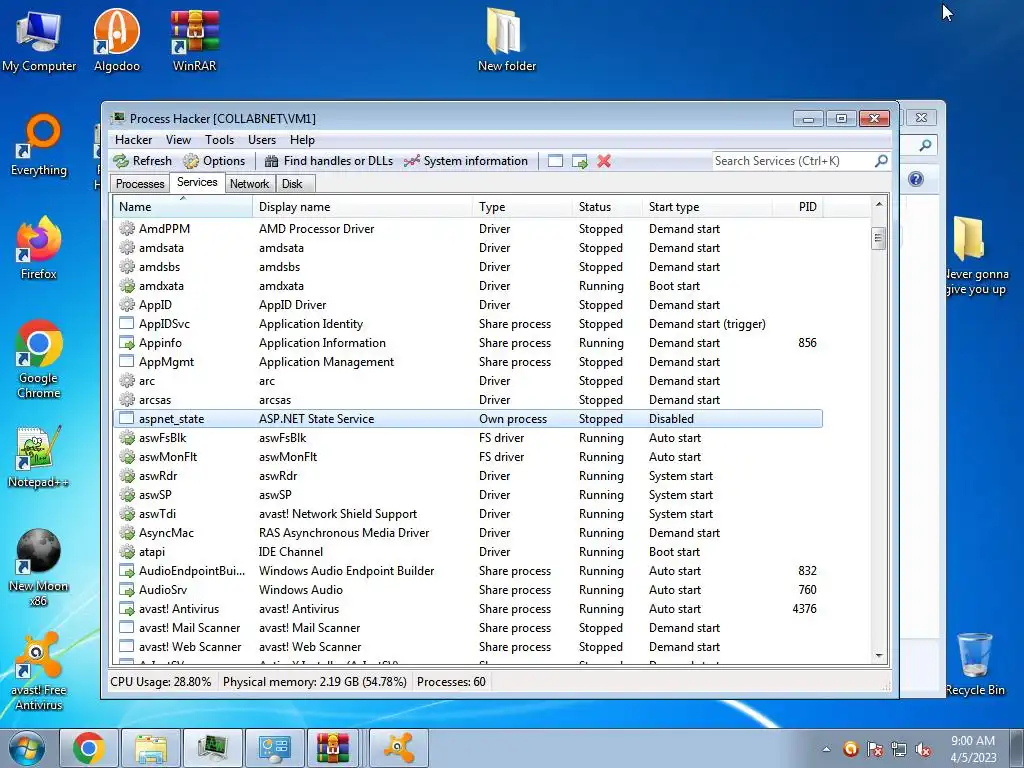
Task: Click the Physical memory status bar entry
Action: coord(315,682)
